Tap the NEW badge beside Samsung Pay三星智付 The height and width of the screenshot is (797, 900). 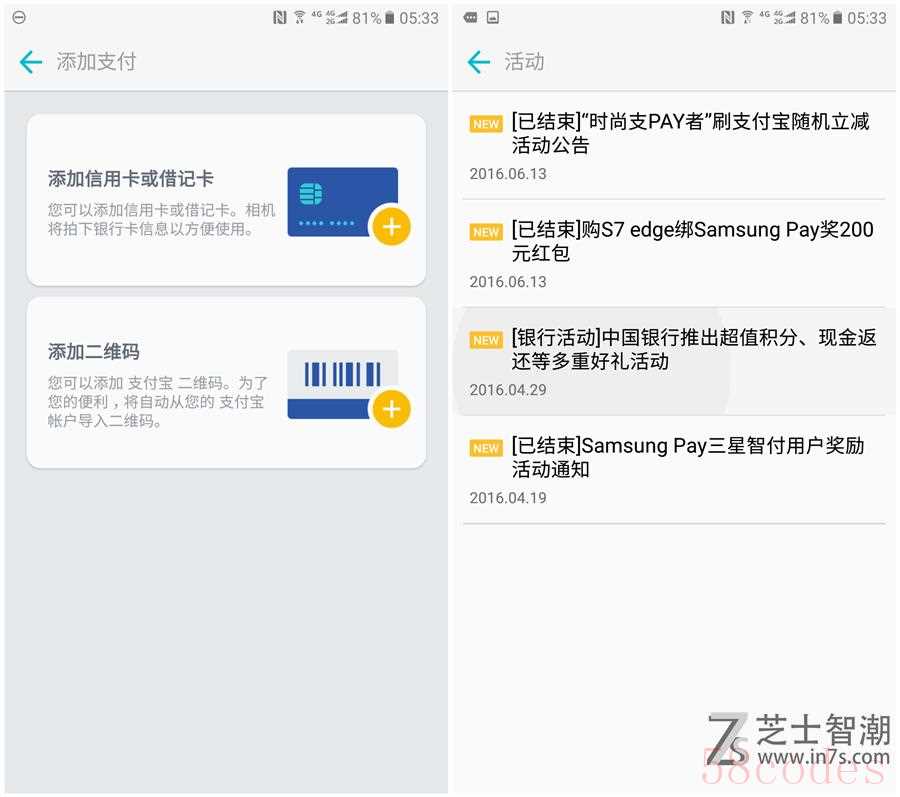click(486, 448)
